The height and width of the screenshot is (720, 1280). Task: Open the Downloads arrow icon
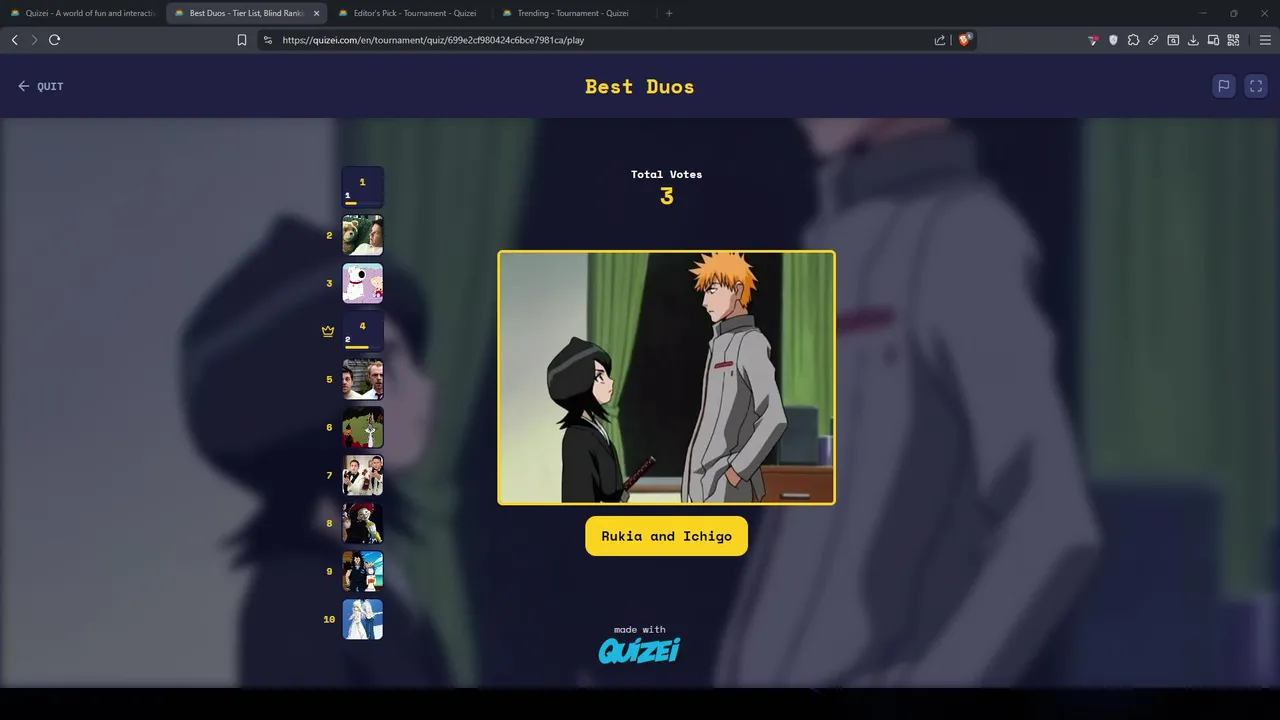pos(1193,40)
